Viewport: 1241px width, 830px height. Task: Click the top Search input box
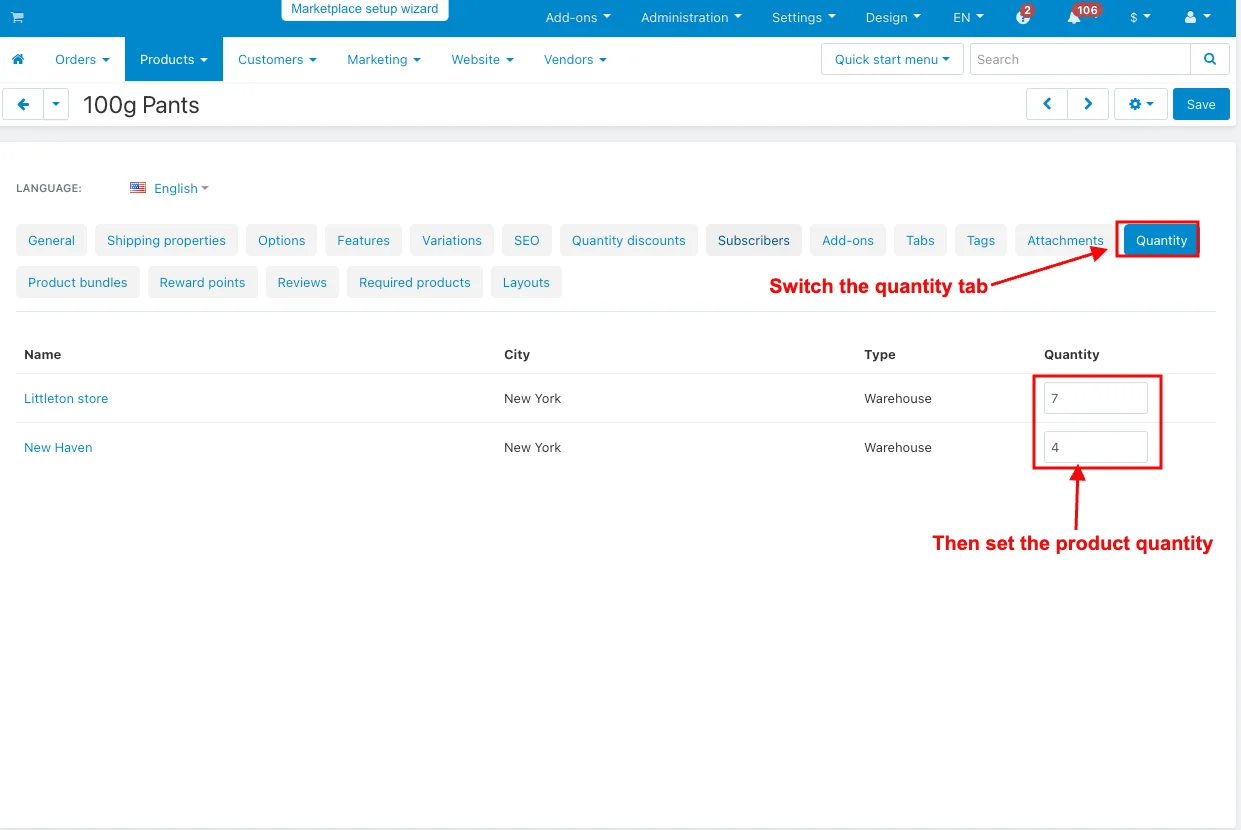tap(1080, 60)
